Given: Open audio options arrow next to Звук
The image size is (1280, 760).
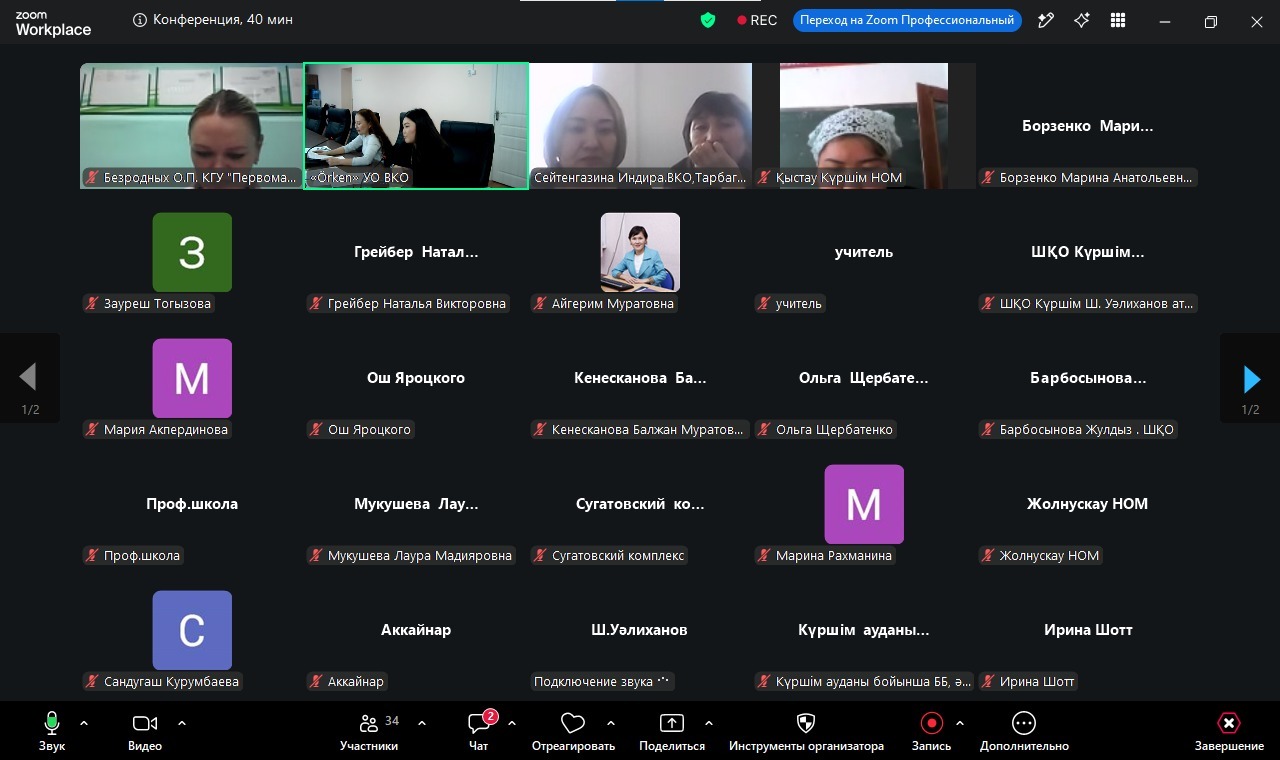Looking at the screenshot, I should point(84,722).
